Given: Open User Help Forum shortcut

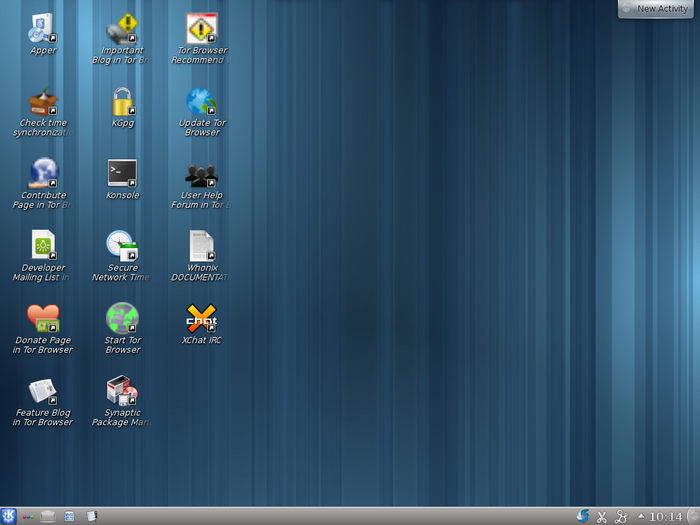Looking at the screenshot, I should pyautogui.click(x=202, y=176).
